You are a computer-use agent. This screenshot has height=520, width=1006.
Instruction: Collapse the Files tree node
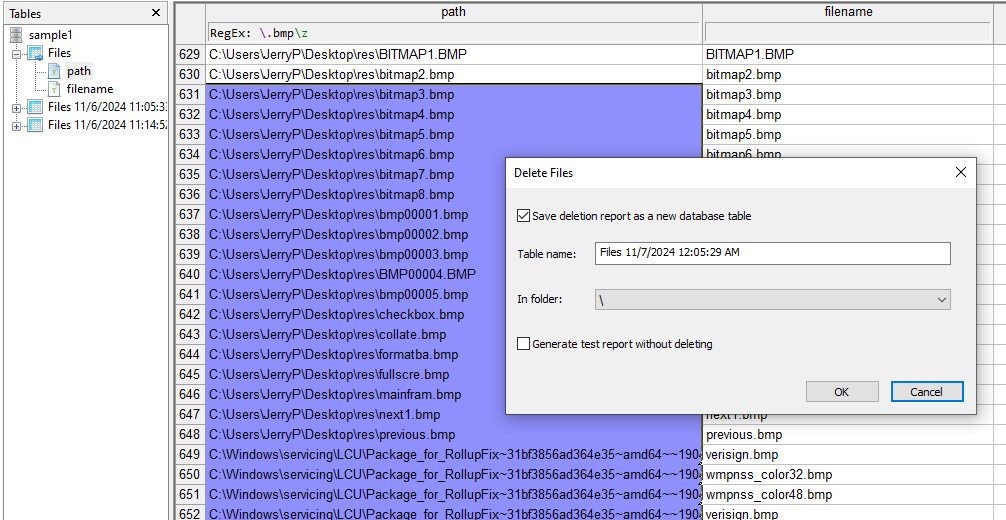point(17,54)
